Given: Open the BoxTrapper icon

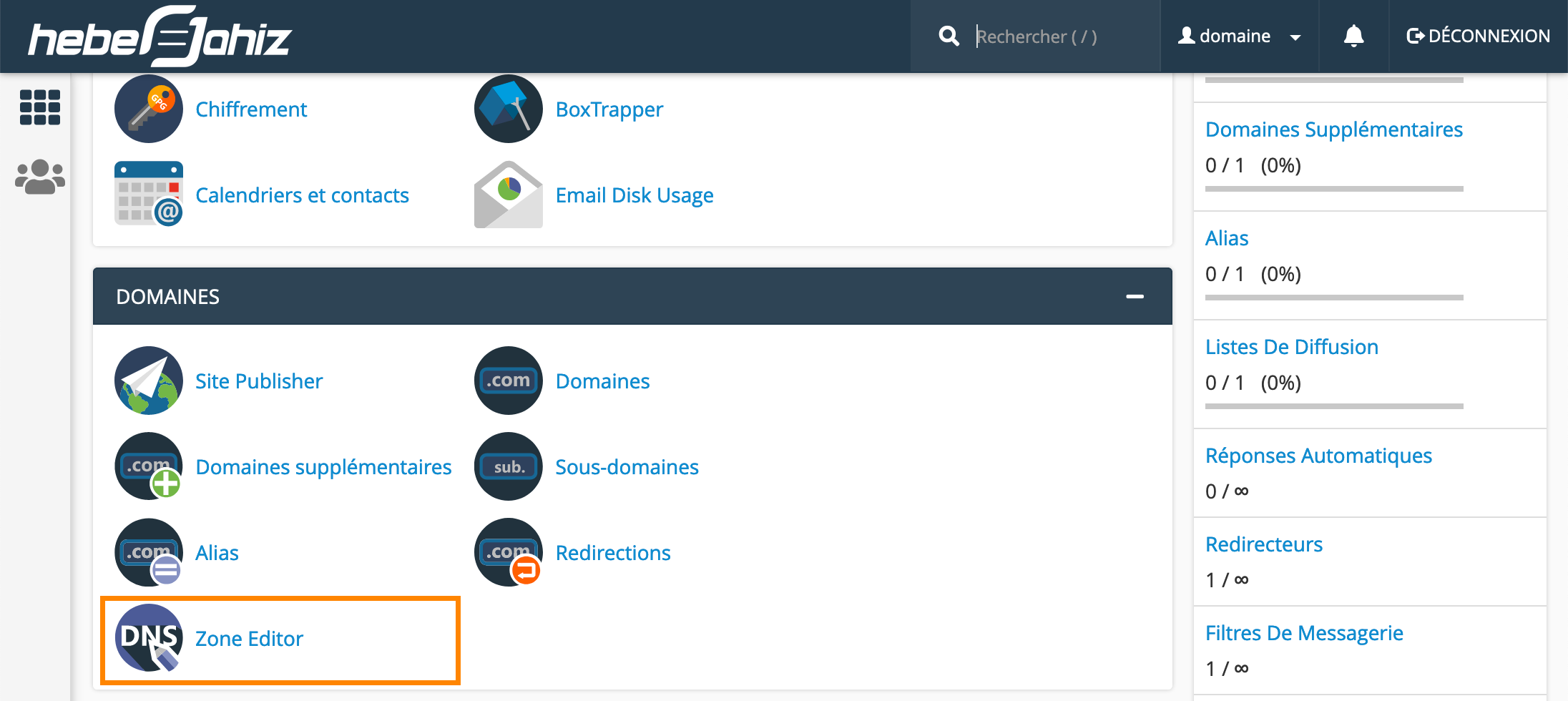Looking at the screenshot, I should [x=509, y=109].
